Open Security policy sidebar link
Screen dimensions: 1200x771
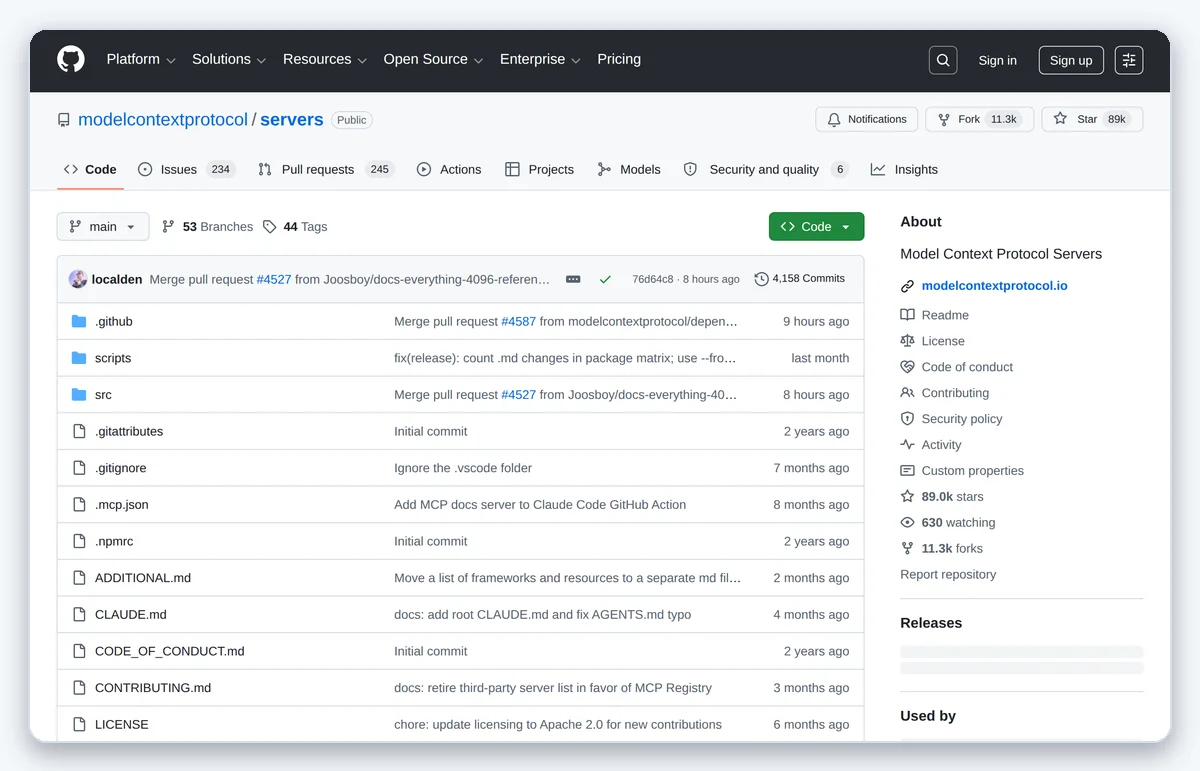tap(951, 419)
